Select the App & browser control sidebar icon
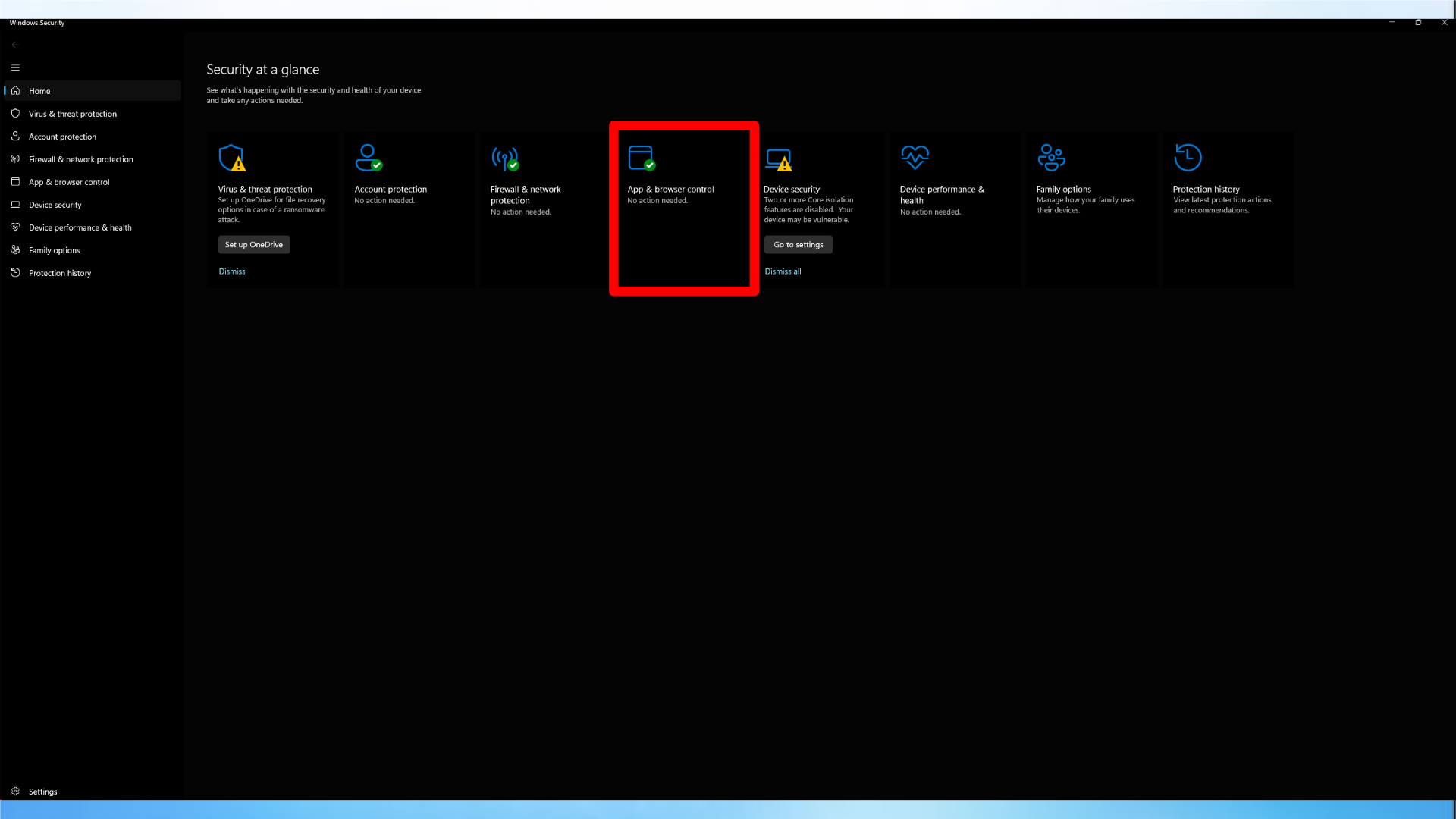Image resolution: width=1456 pixels, height=819 pixels. 15,181
